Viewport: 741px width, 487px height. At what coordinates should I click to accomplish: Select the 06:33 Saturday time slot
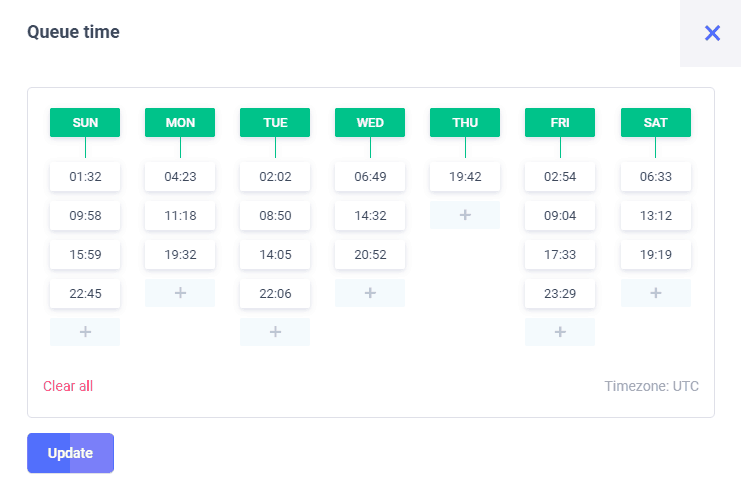point(656,177)
